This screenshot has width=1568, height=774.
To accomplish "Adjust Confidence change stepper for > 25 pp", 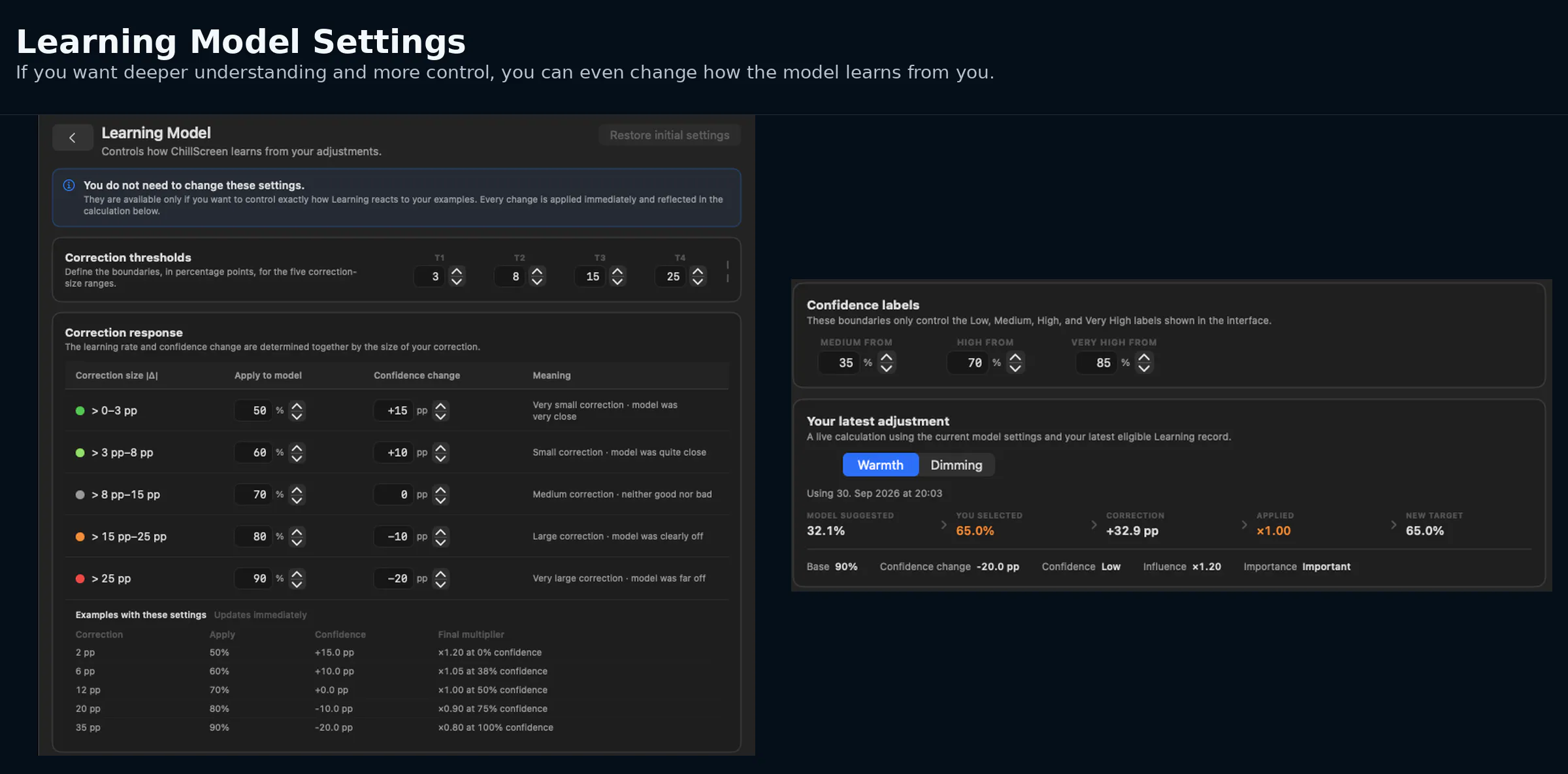I will coord(441,579).
